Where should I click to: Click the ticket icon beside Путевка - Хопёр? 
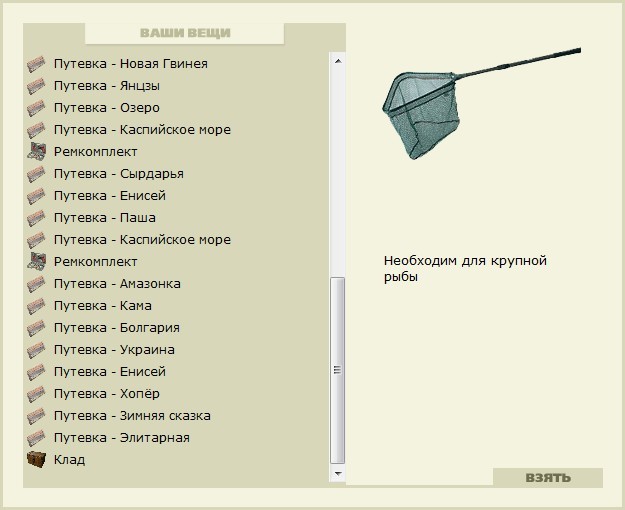36,394
